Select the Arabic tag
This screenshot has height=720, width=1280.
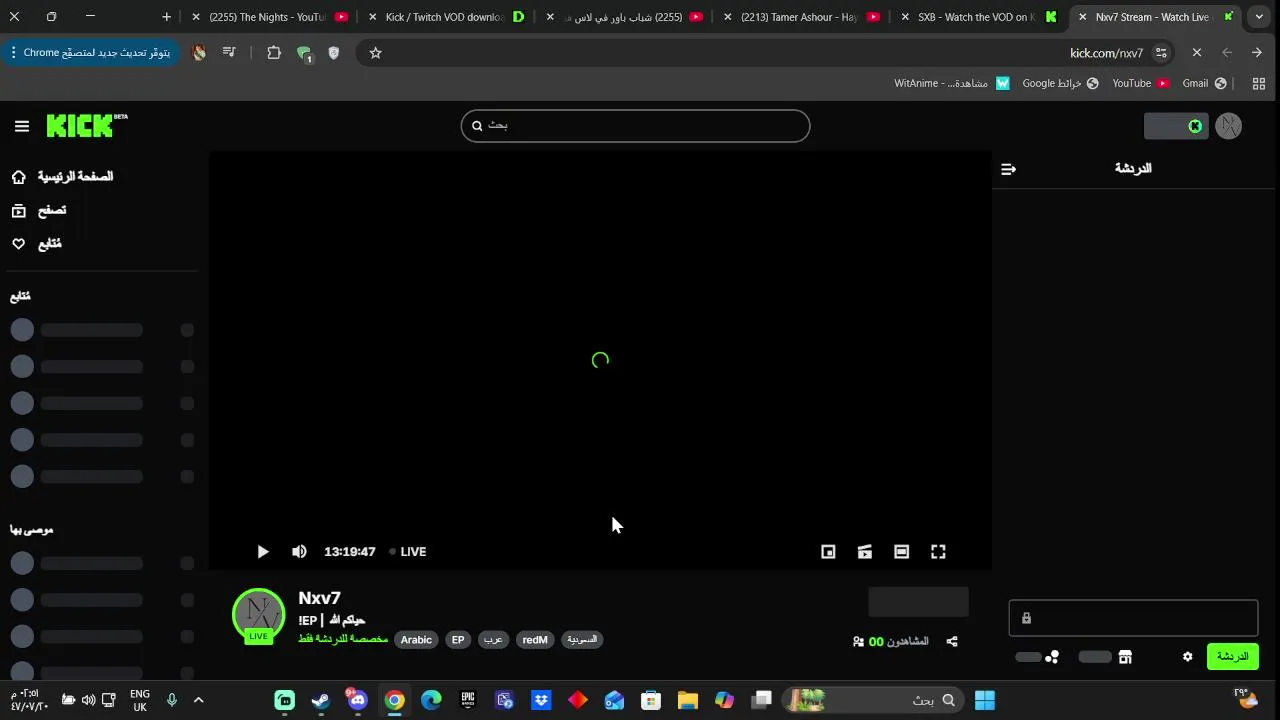pos(416,640)
